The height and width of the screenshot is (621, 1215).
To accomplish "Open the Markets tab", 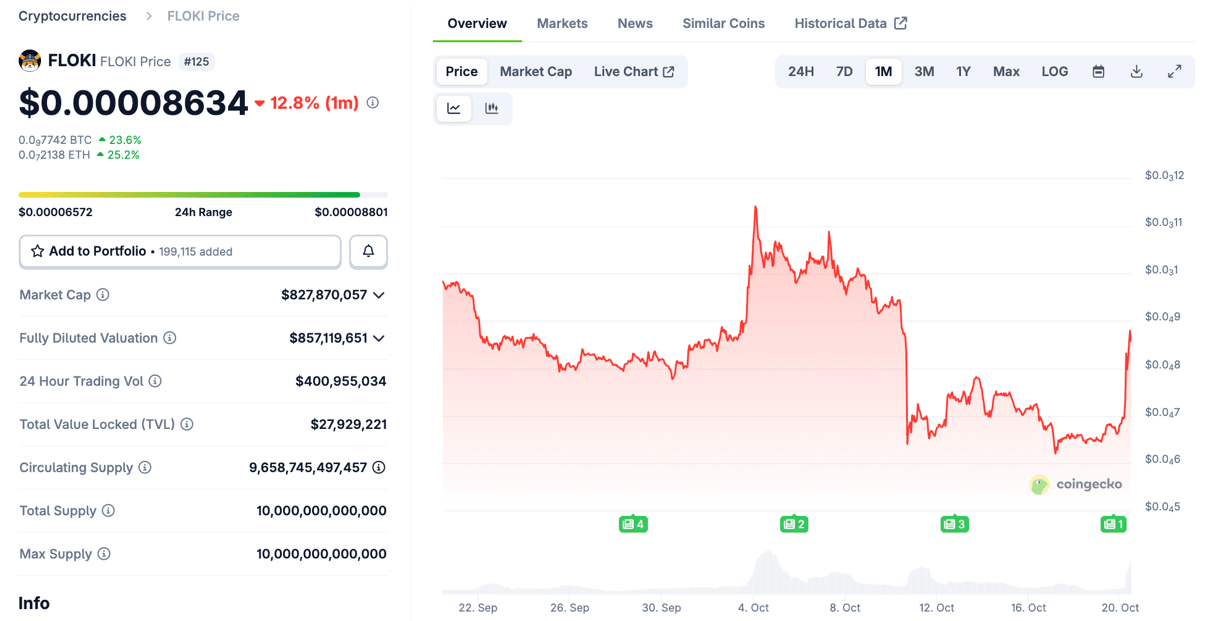I will pyautogui.click(x=562, y=23).
